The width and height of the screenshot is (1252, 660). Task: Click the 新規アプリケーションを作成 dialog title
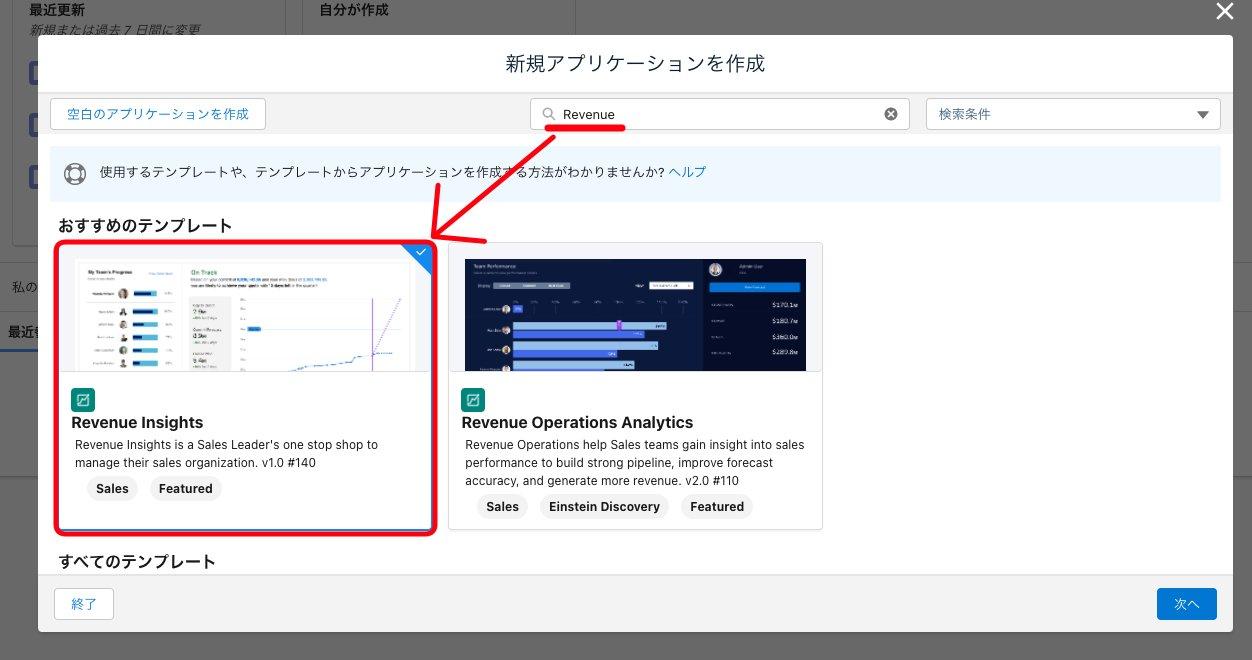pyautogui.click(x=635, y=64)
